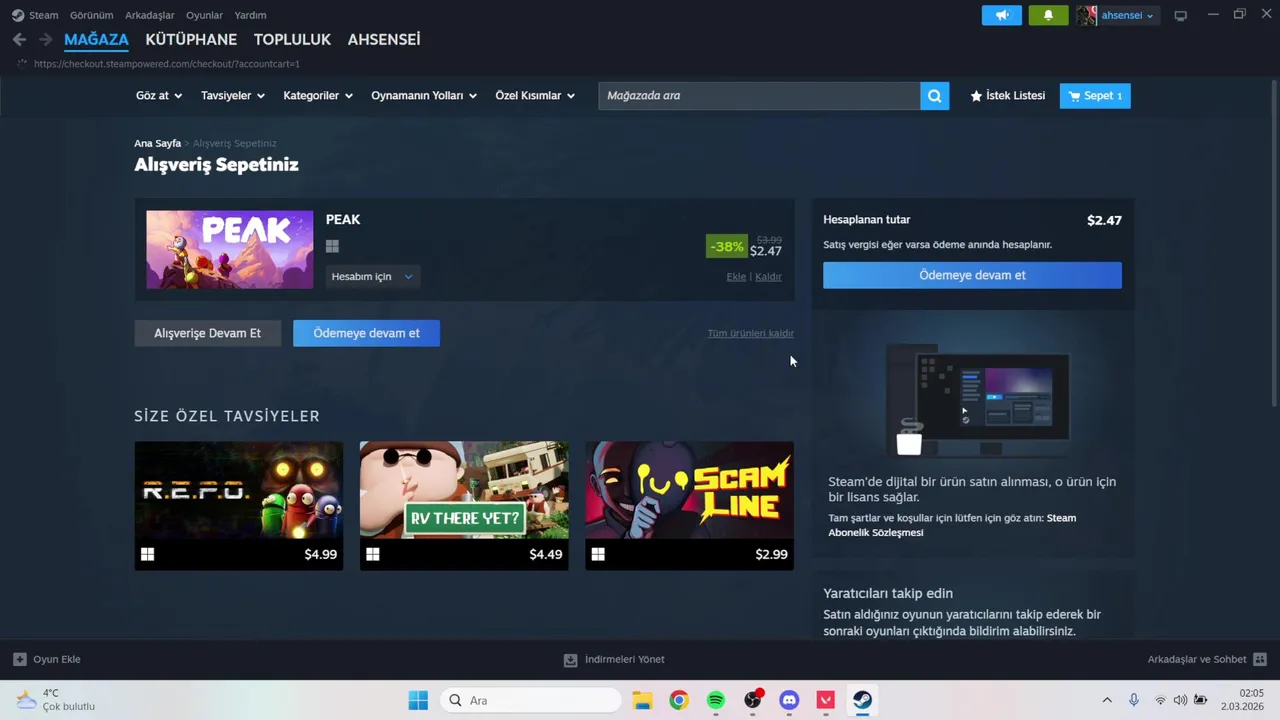Screen dimensions: 1280x720
Task: Launch Chrome from the taskbar
Action: [679, 700]
